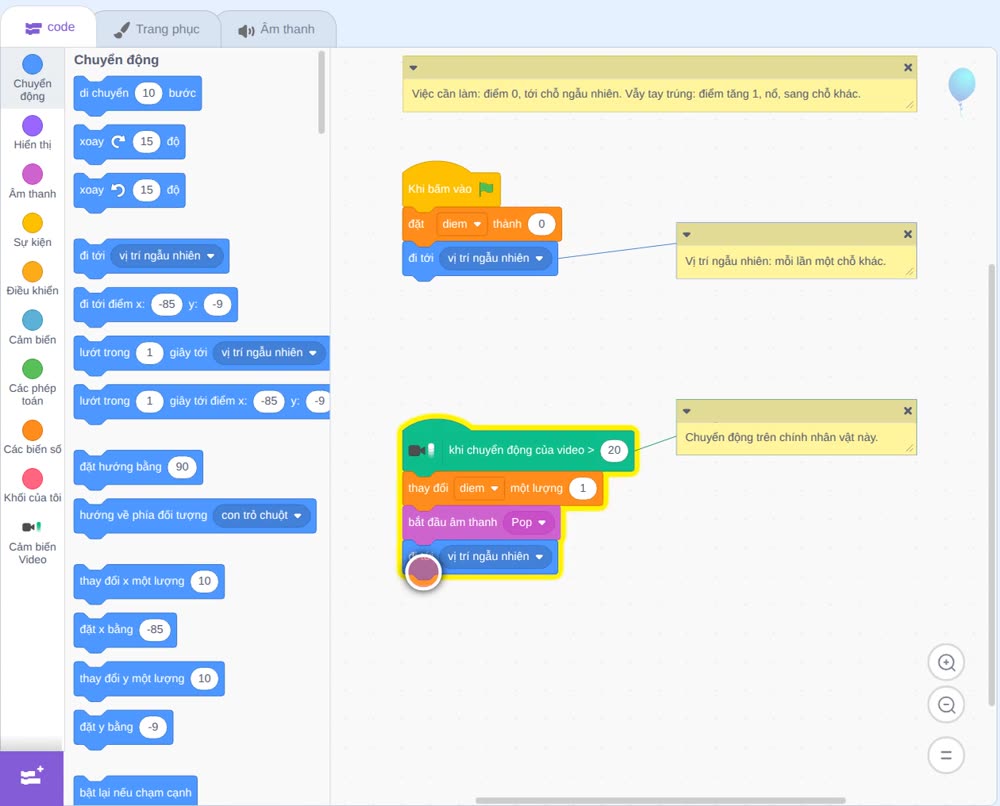
Task: Click the workspace horizontal scrollbar
Action: (660, 800)
